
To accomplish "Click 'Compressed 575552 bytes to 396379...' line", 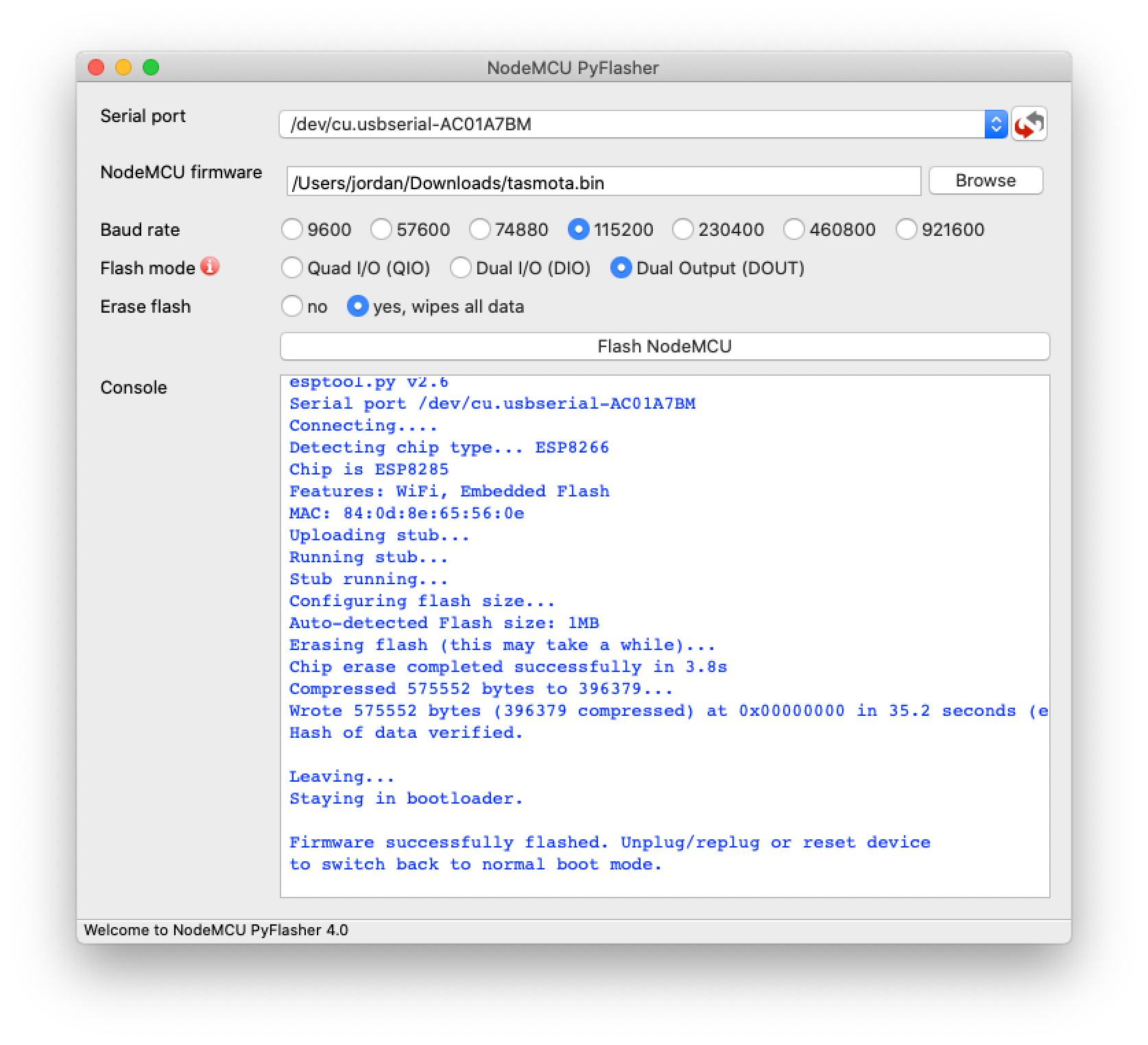I will (x=481, y=688).
